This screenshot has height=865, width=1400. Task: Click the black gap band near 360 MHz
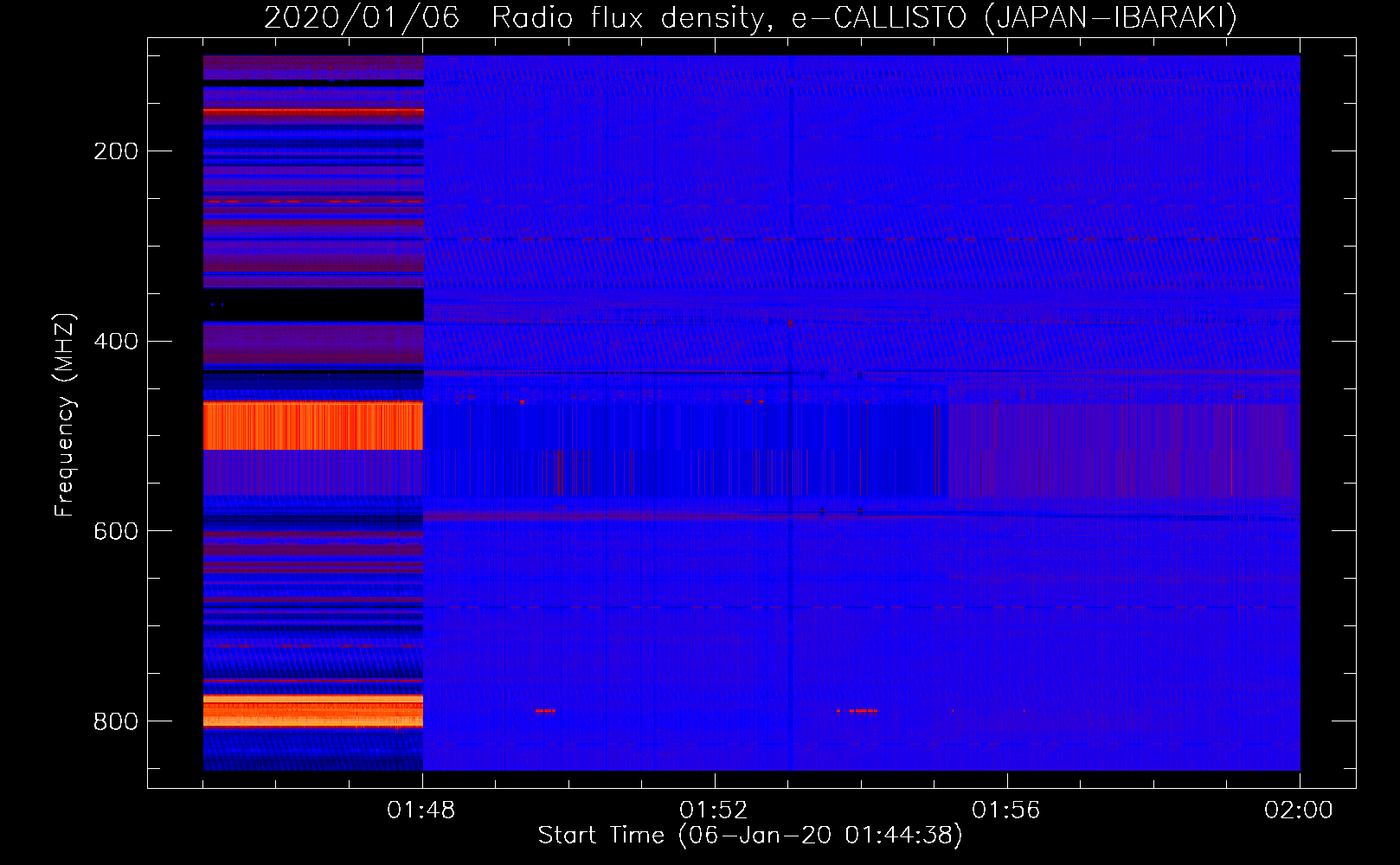(x=313, y=305)
